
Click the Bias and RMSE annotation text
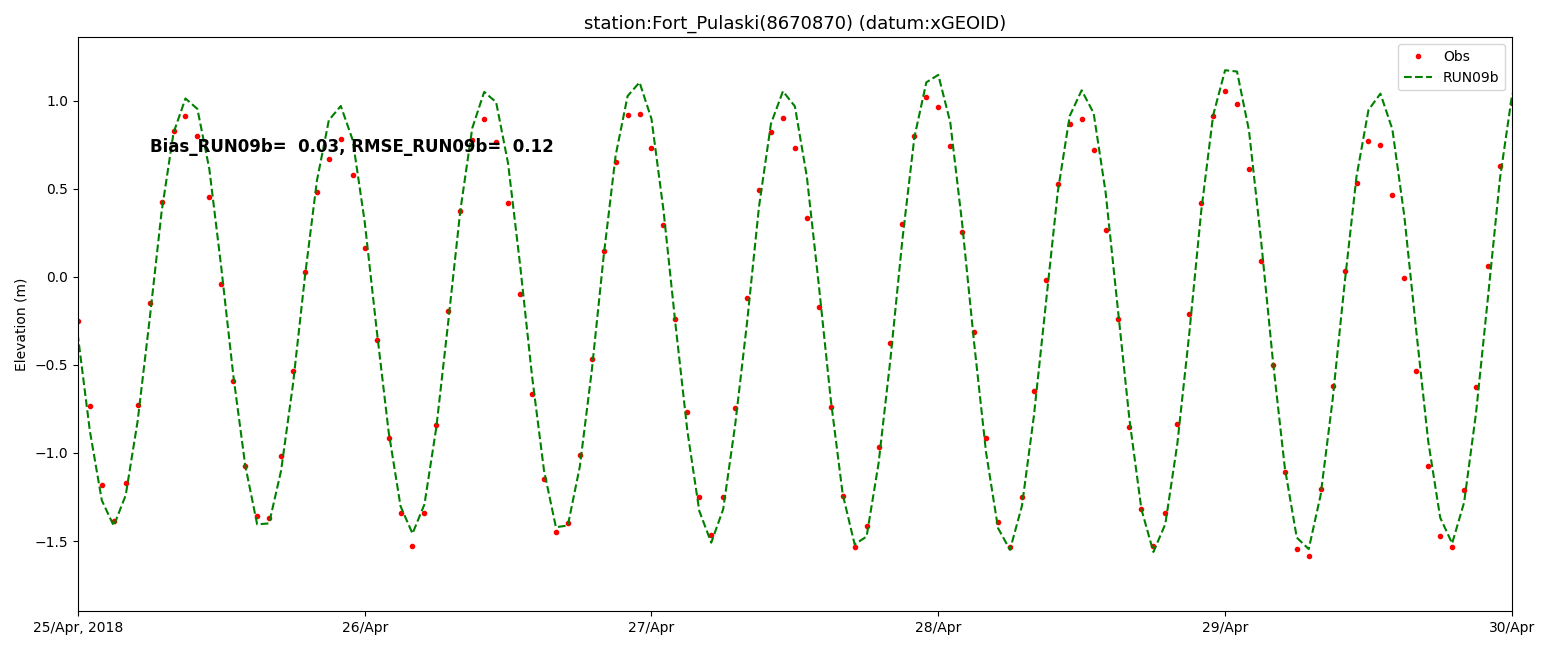[351, 147]
